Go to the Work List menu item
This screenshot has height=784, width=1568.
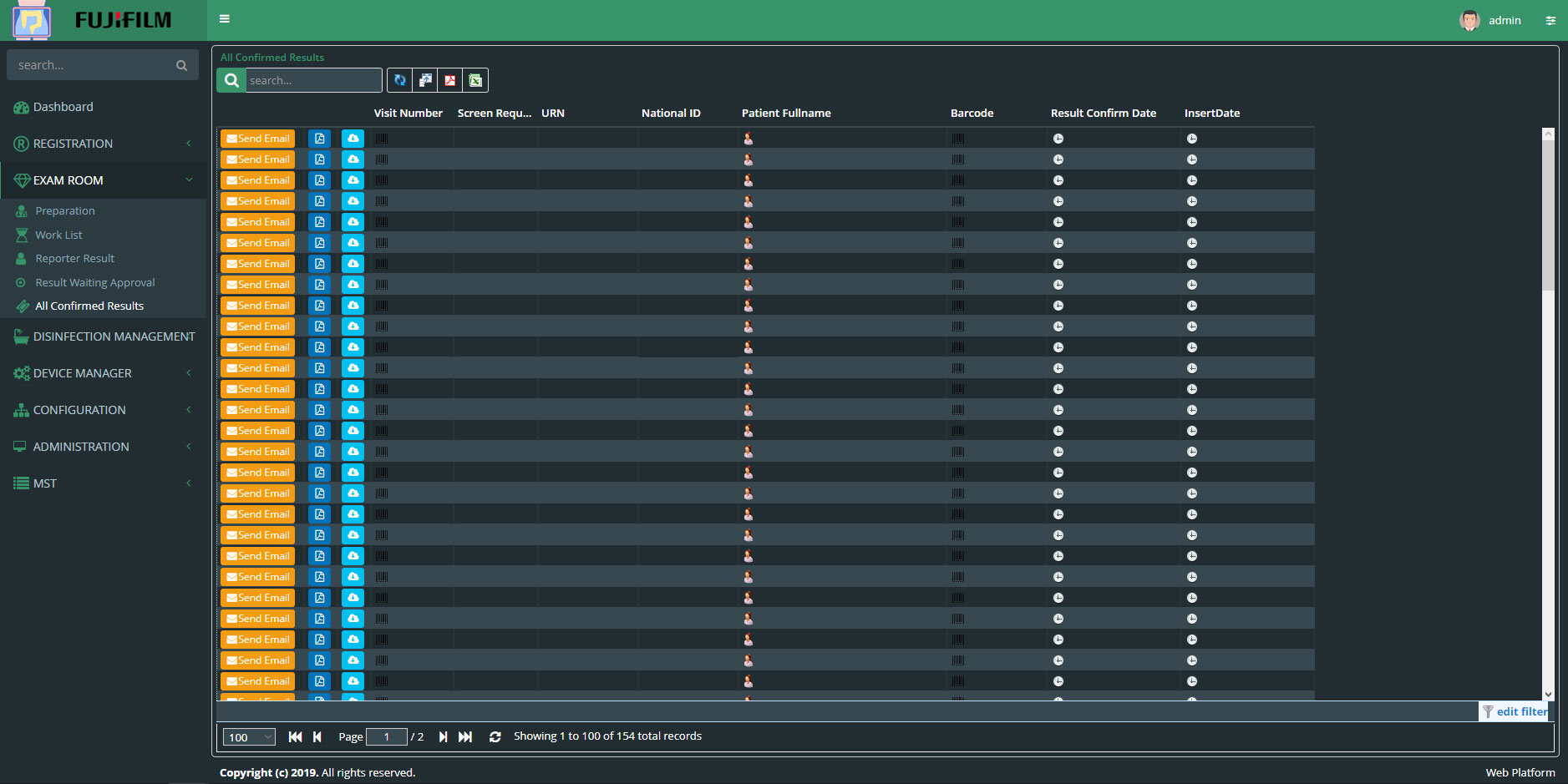pos(58,235)
